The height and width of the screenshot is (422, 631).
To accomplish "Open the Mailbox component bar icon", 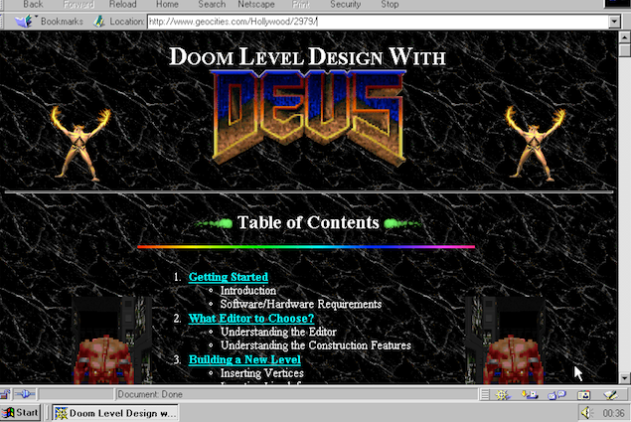I will pos(530,395).
